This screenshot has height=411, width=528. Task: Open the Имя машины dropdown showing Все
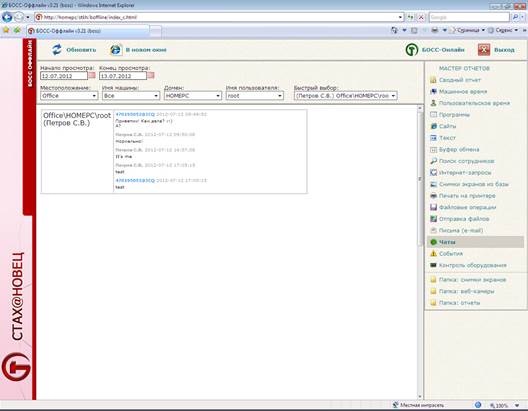pos(131,96)
